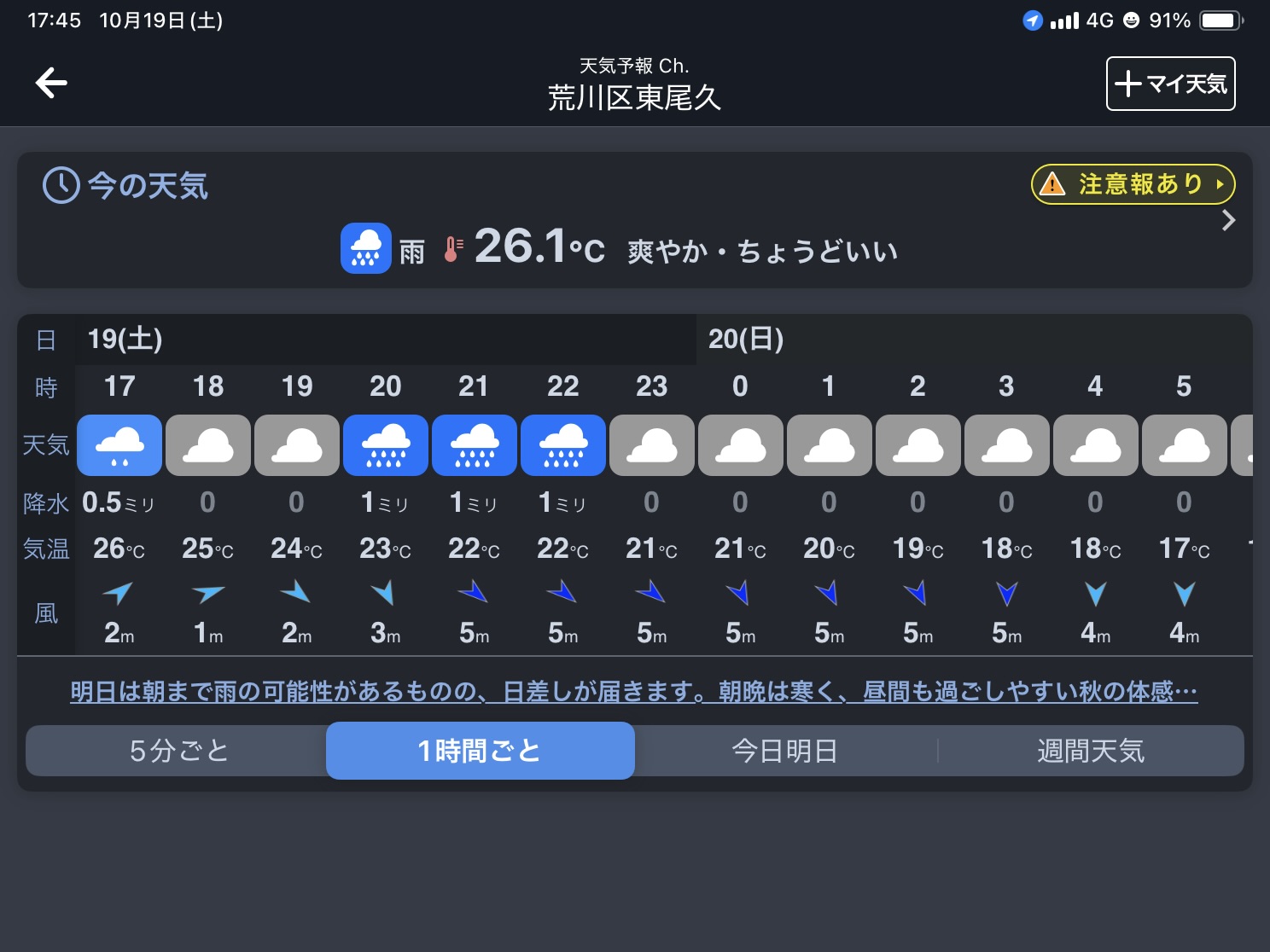Open the 明日は朝まで雨 forecast comment link
Viewport: 1270px width, 952px height.
coord(633,691)
